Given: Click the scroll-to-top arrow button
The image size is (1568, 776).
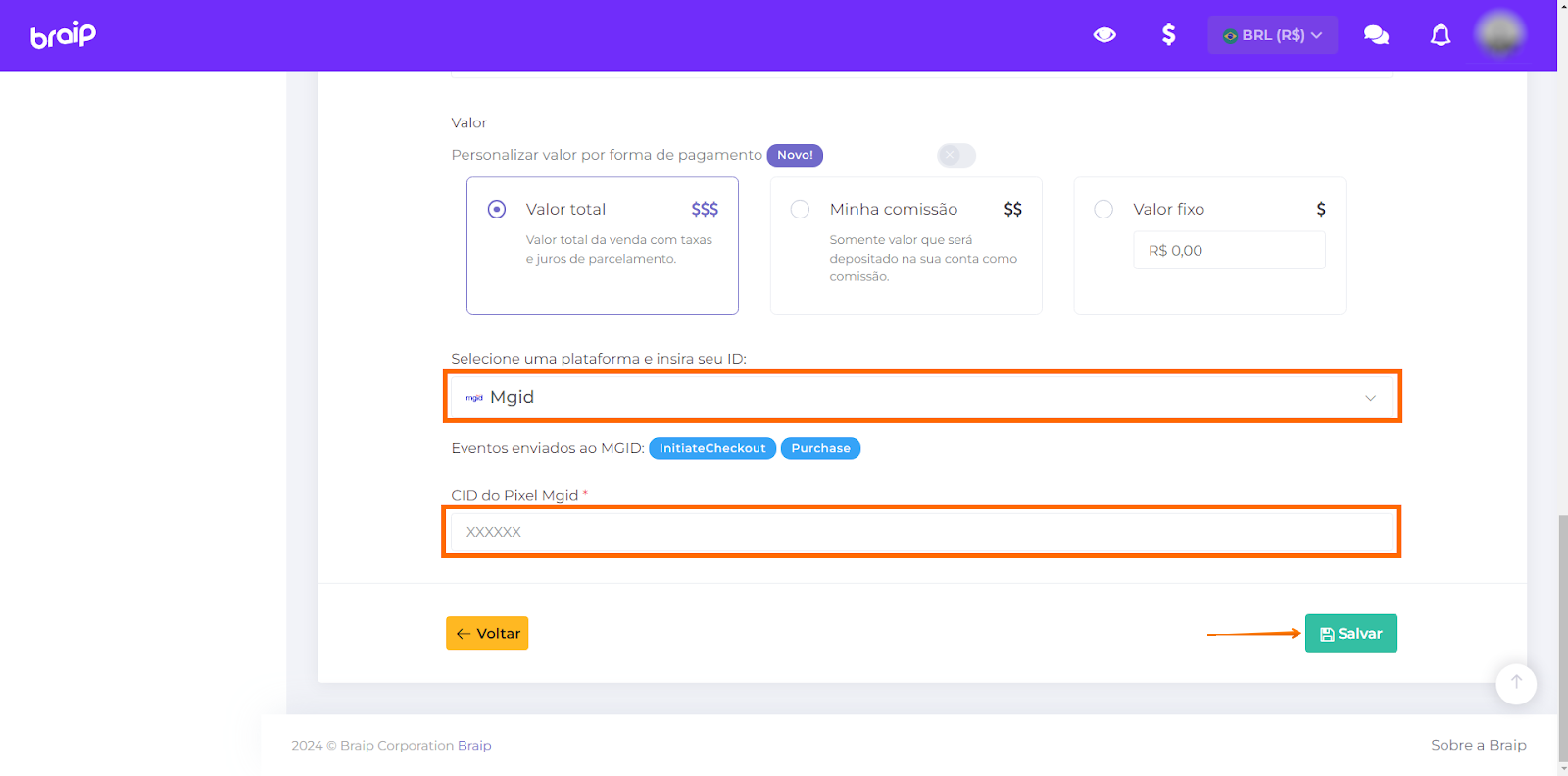Looking at the screenshot, I should point(1515,683).
